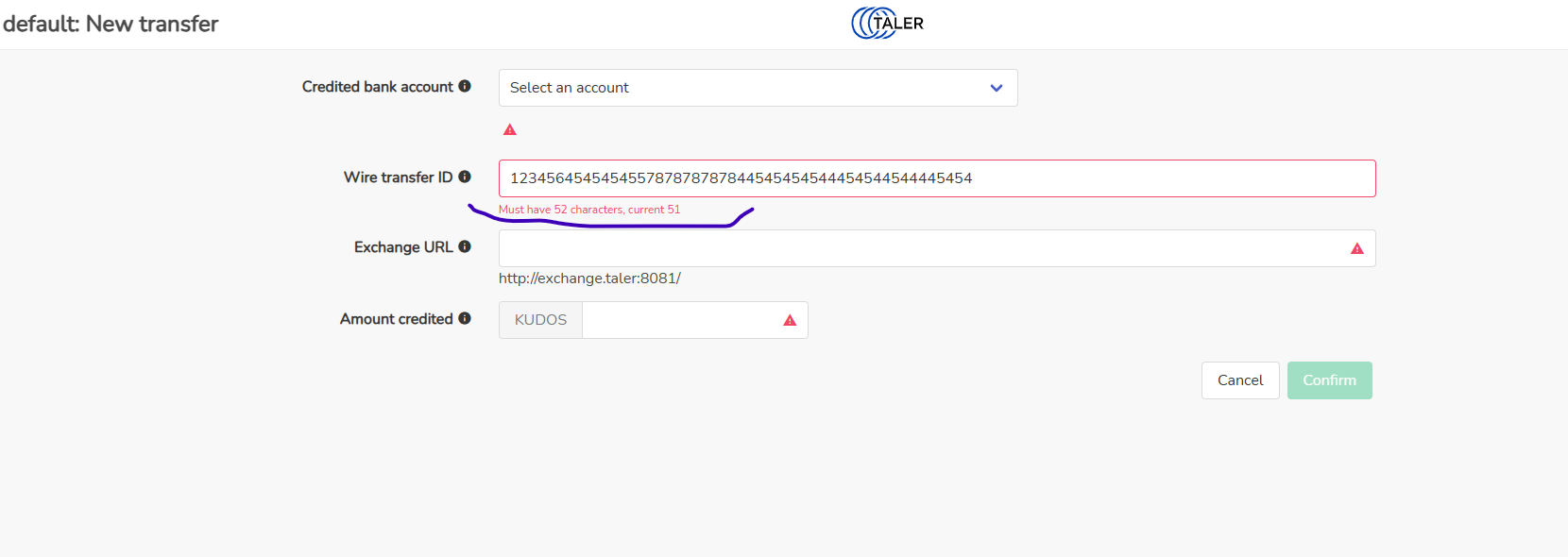This screenshot has height=557, width=1568.
Task: Click the Wire transfer ID label text
Action: [398, 177]
